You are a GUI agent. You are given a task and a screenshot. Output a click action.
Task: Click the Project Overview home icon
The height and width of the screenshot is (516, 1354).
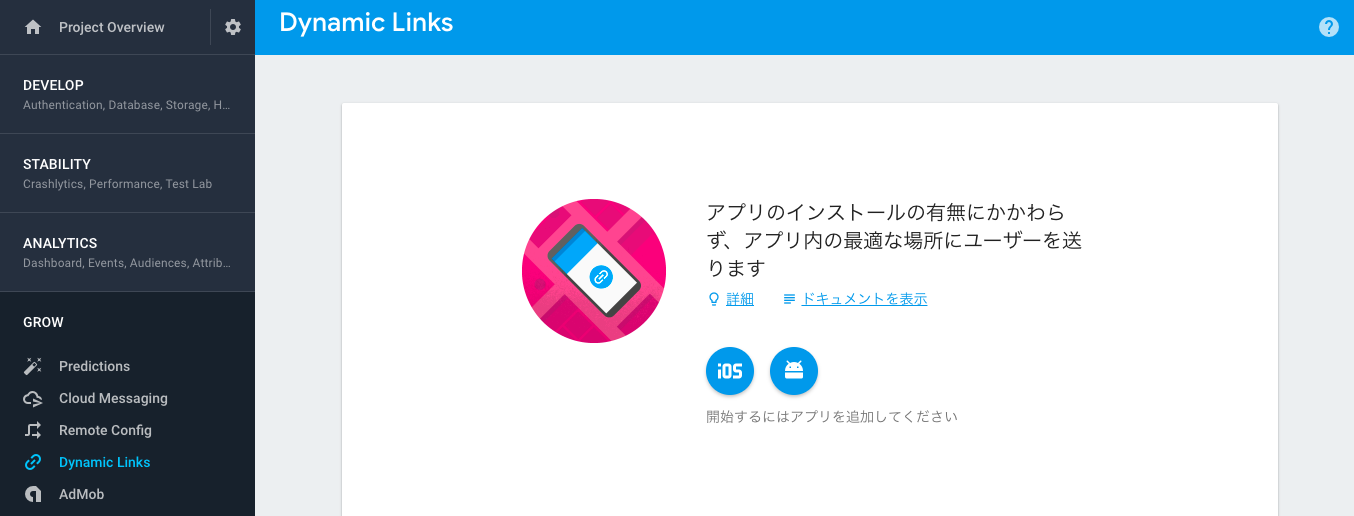point(33,27)
